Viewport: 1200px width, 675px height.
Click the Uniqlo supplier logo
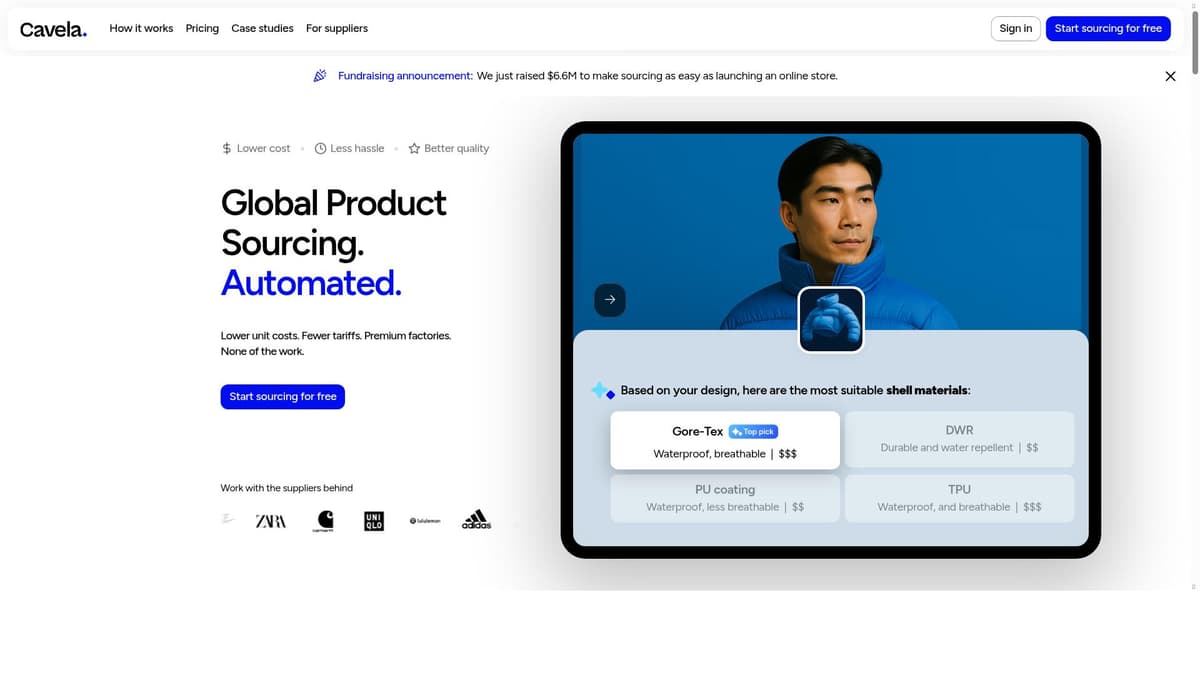(x=374, y=521)
